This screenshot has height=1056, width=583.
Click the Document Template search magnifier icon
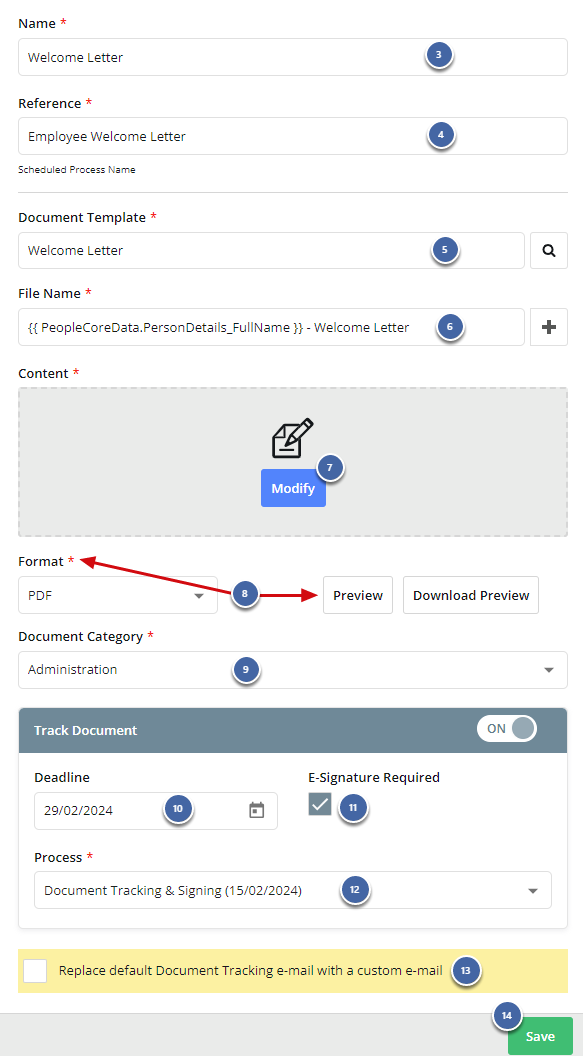click(549, 251)
